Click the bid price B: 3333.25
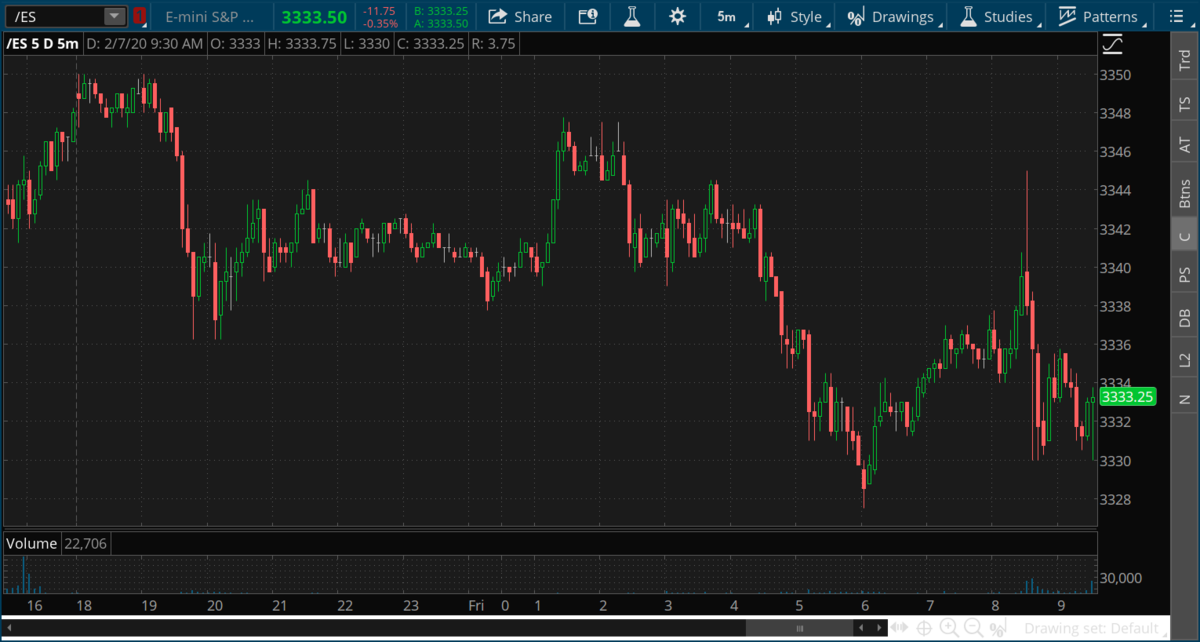 point(441,11)
